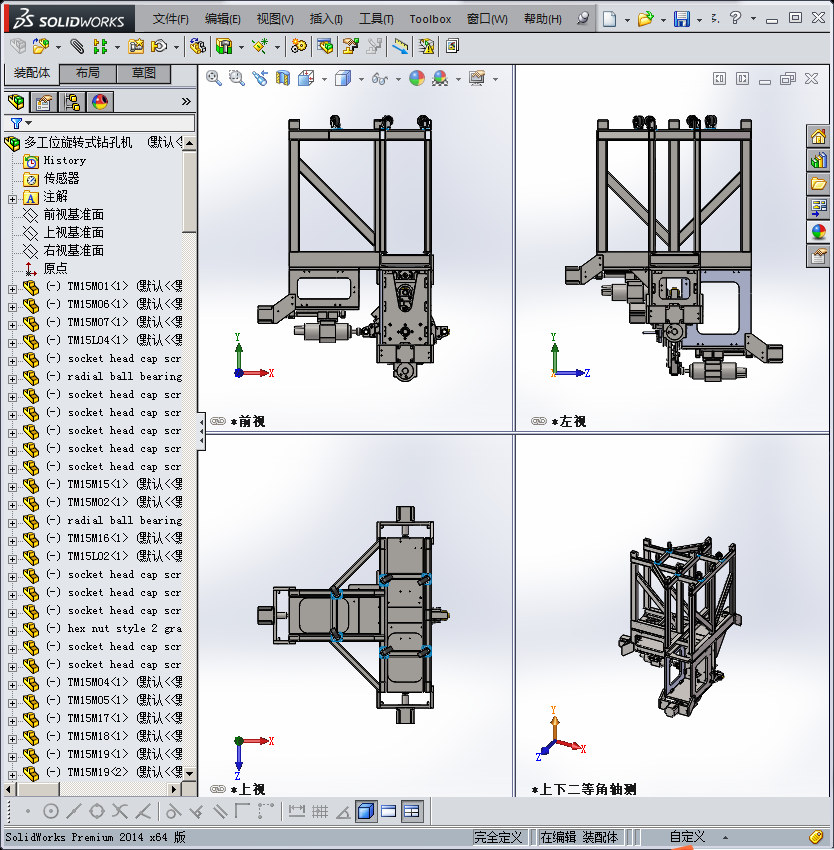This screenshot has height=850, width=834.
Task: Open the 插入 (Insert) menu
Action: pos(325,19)
